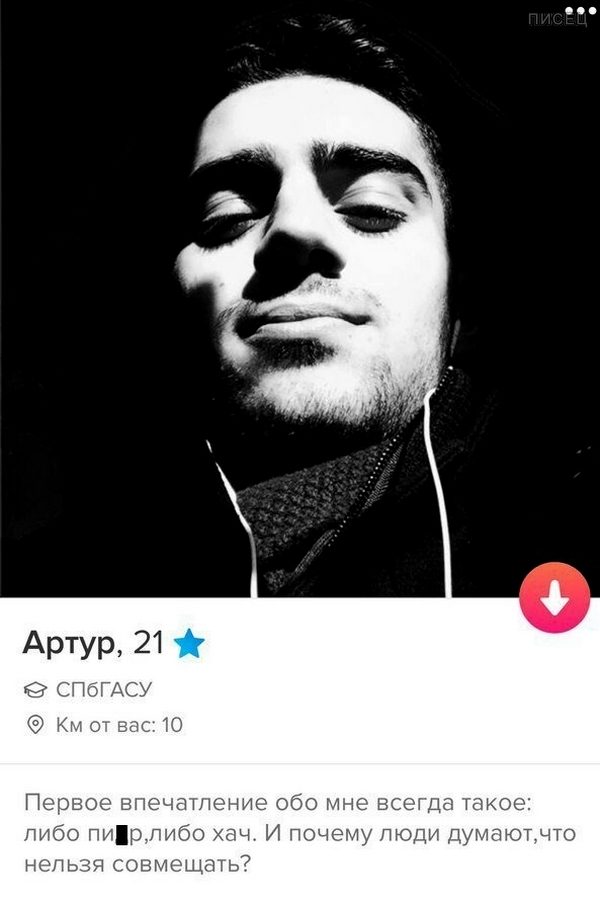Click the bio text либо хач

(x=203, y=835)
